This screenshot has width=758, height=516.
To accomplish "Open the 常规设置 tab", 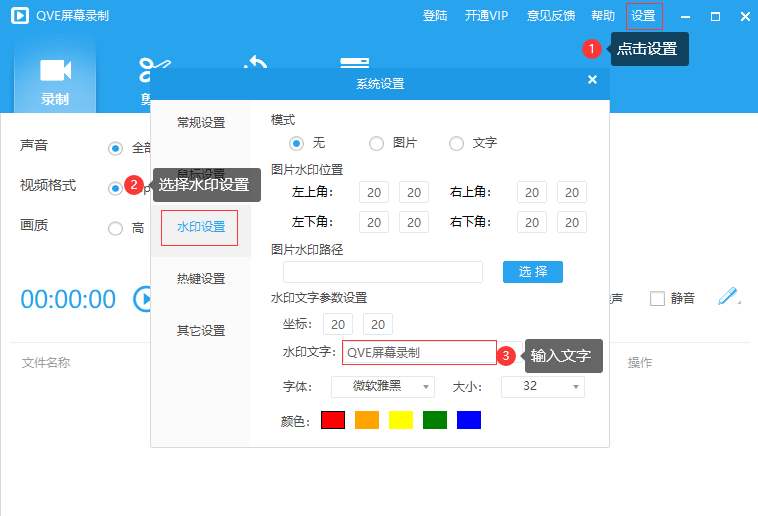I will 201,123.
